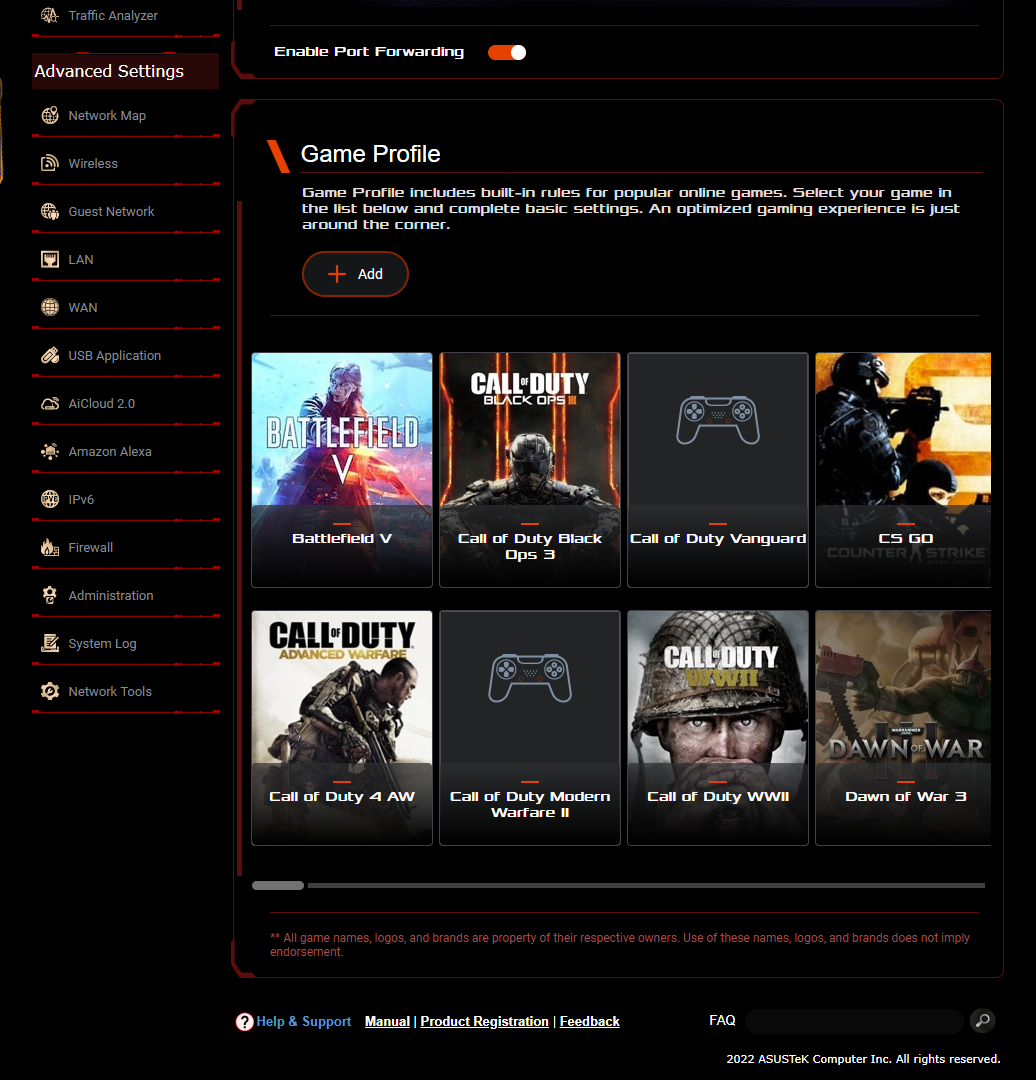Image resolution: width=1036 pixels, height=1080 pixels.
Task: Open the Feedback link
Action: coord(590,1021)
